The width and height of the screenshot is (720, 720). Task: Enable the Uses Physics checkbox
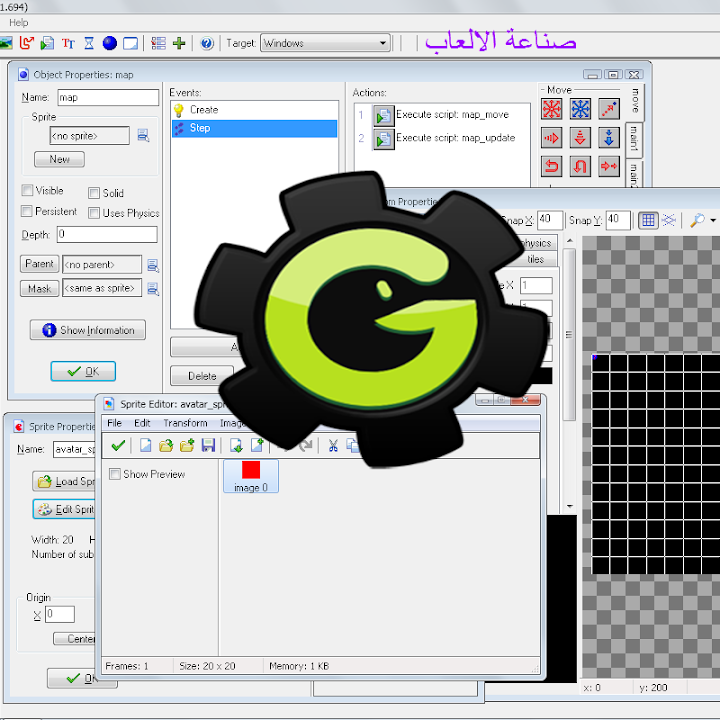(x=94, y=213)
